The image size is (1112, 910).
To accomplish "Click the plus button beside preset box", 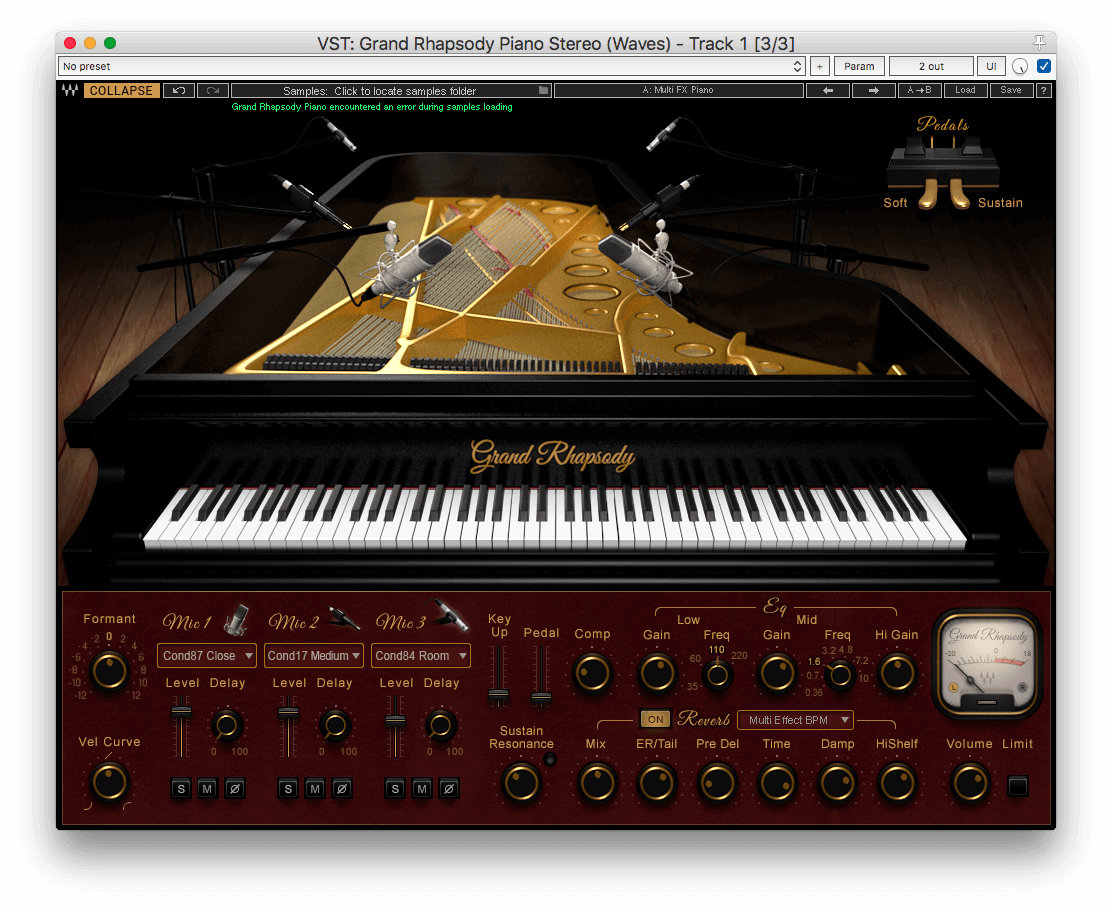I will pyautogui.click(x=820, y=66).
